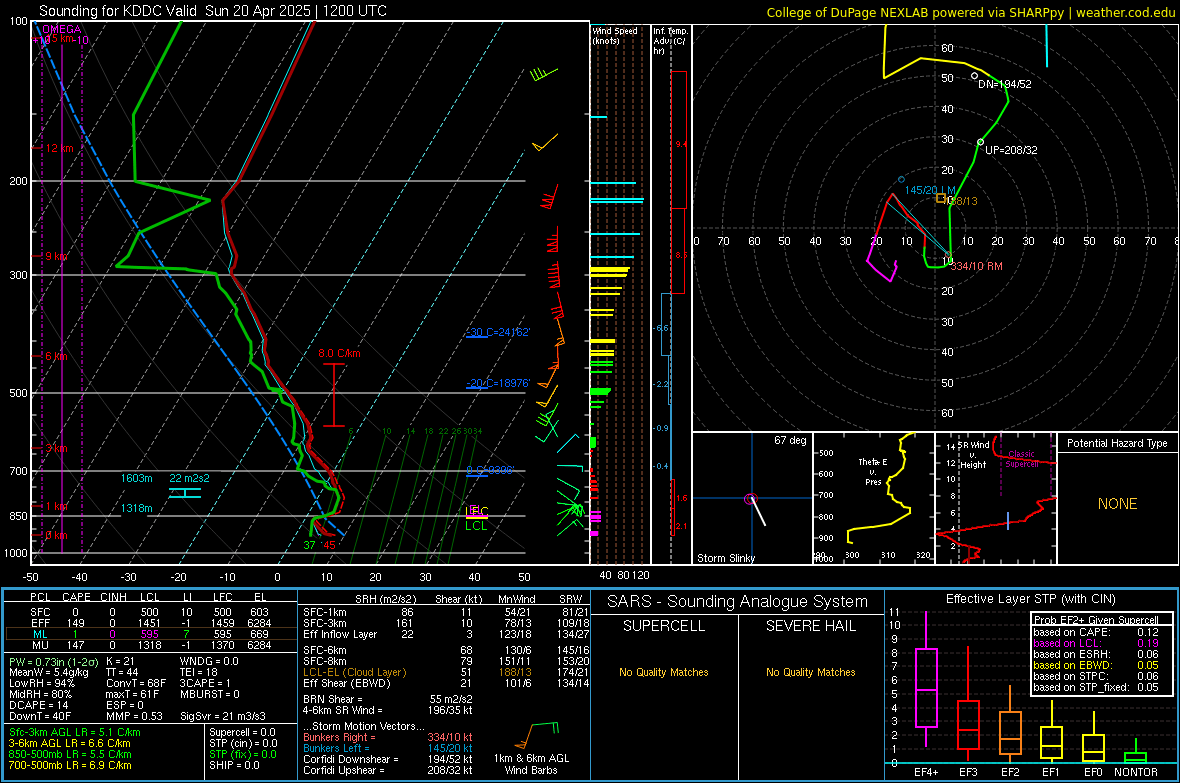Click the 'NONE' hazard type value
Viewport: 1180px width, 783px height.
(1117, 504)
